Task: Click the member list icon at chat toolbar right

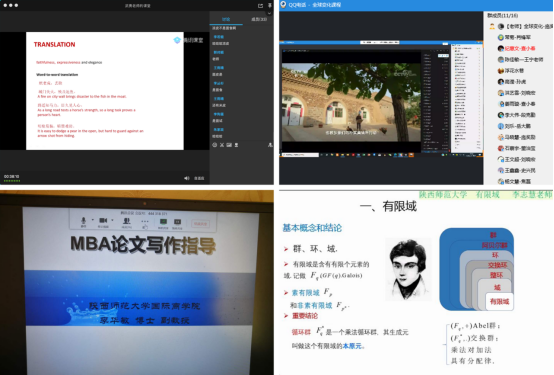Action: (270, 145)
